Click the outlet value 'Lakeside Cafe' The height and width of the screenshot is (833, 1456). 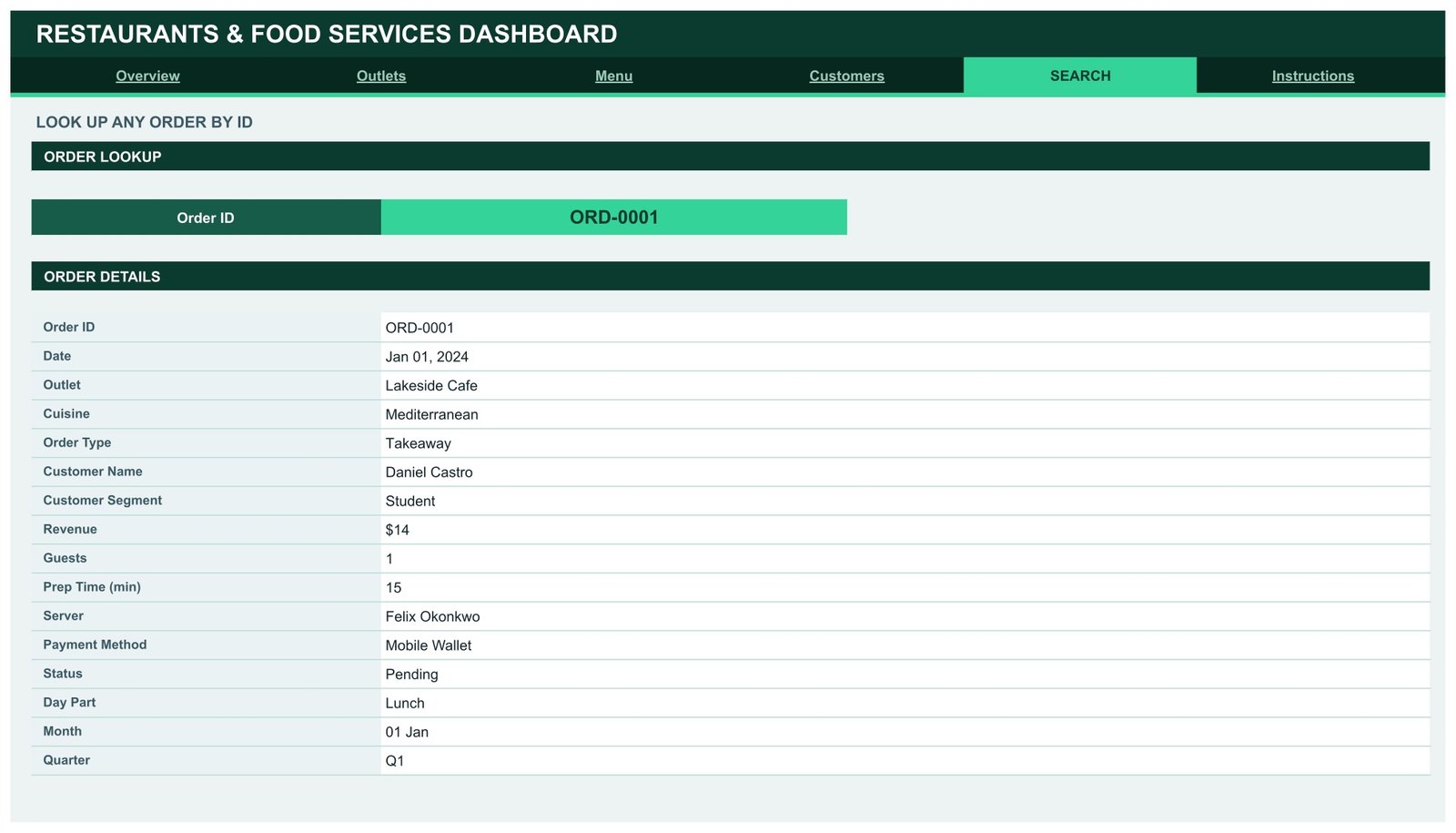431,386
